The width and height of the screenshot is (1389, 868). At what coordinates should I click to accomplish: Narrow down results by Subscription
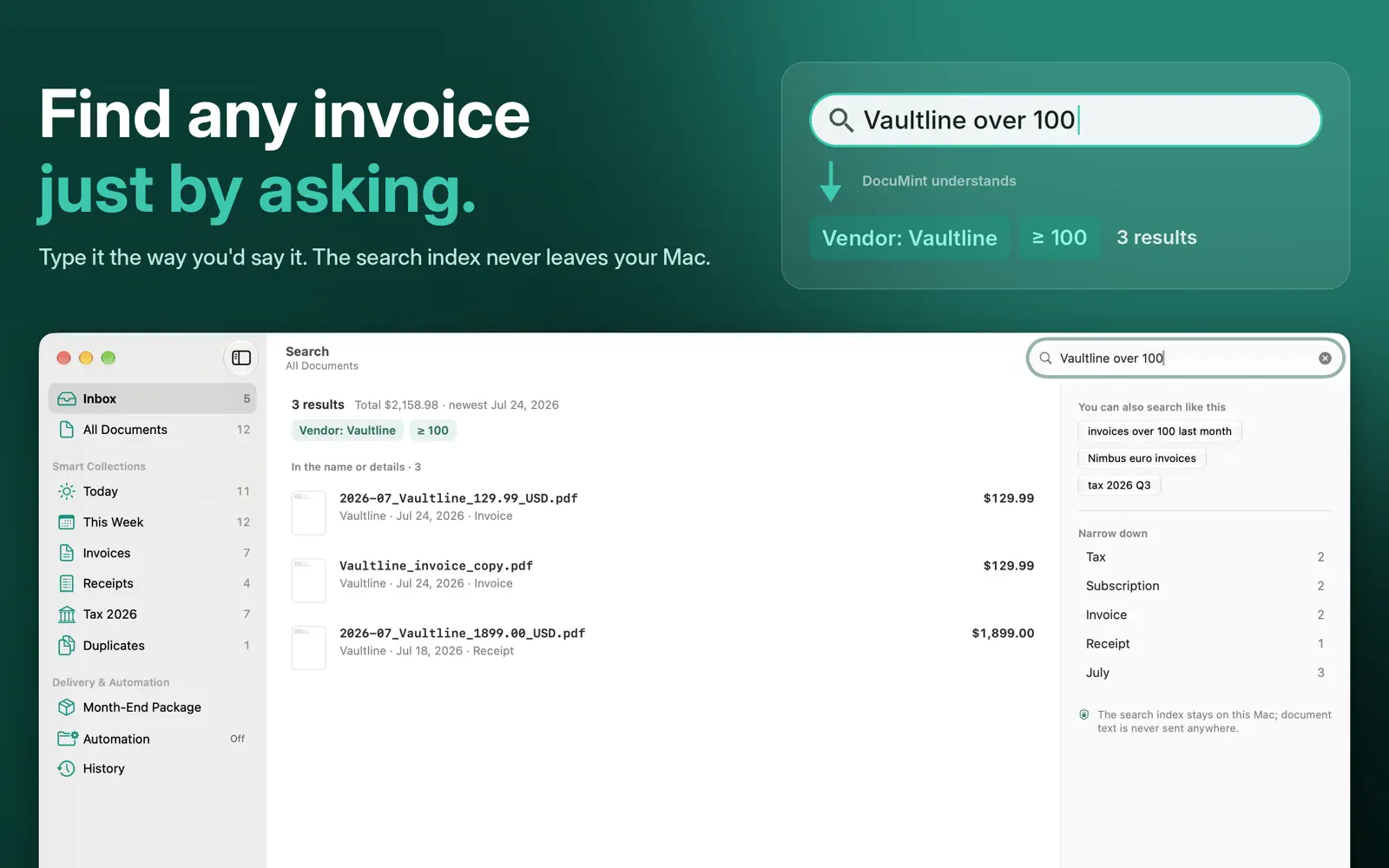(1205, 586)
